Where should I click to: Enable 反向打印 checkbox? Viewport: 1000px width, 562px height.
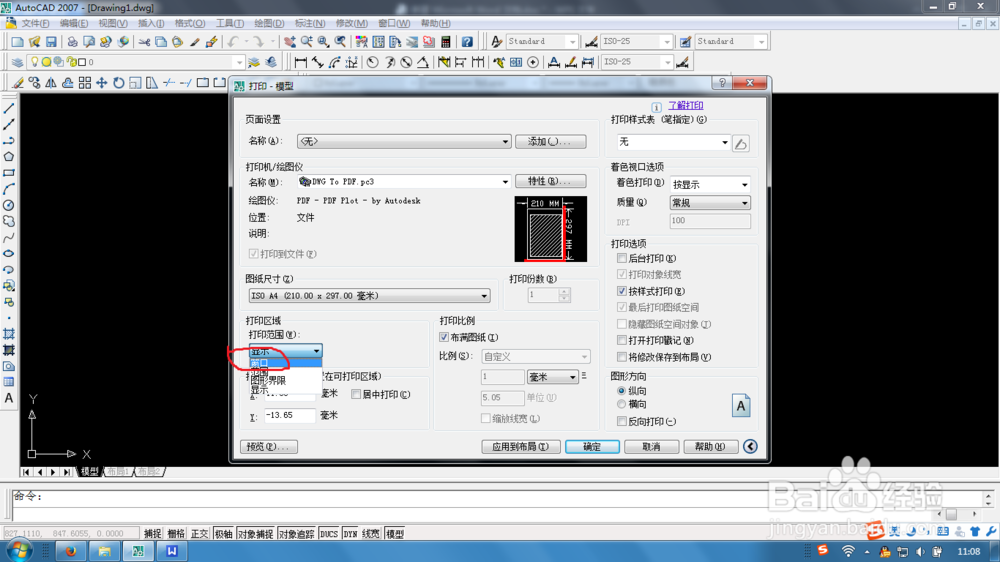(x=622, y=422)
